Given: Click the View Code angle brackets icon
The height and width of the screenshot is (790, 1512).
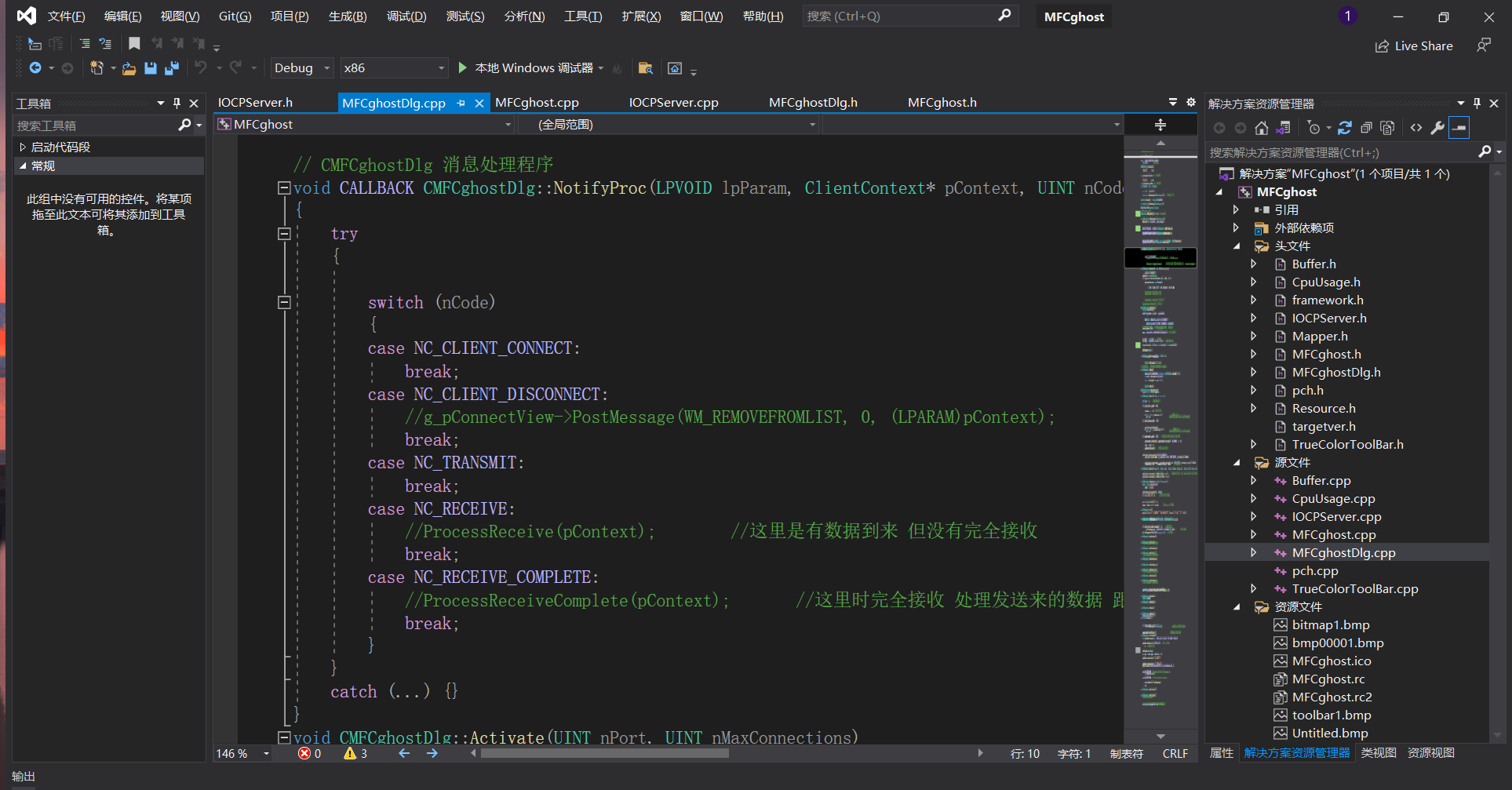Looking at the screenshot, I should click(1416, 128).
